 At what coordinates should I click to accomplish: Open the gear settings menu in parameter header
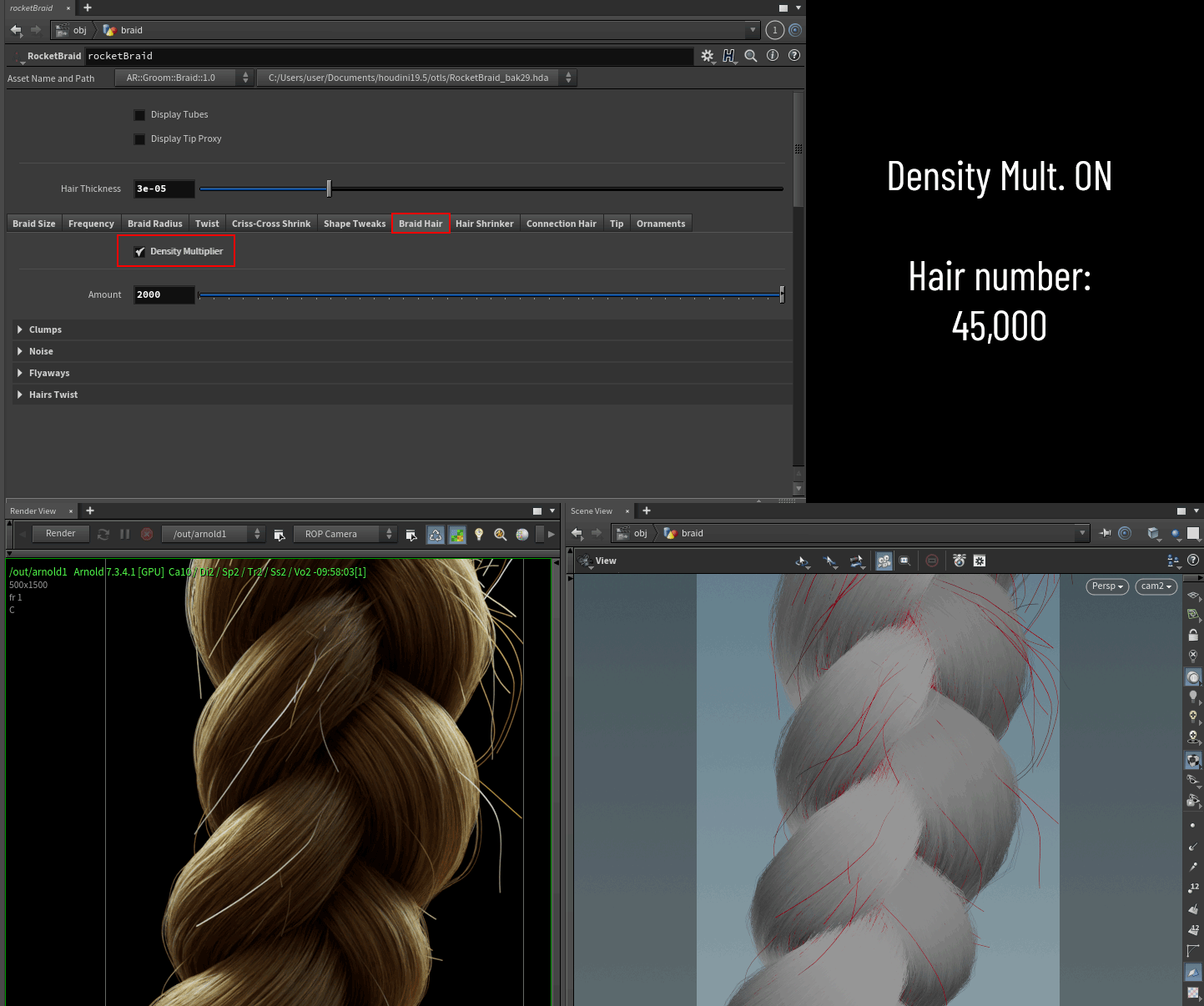coord(708,56)
